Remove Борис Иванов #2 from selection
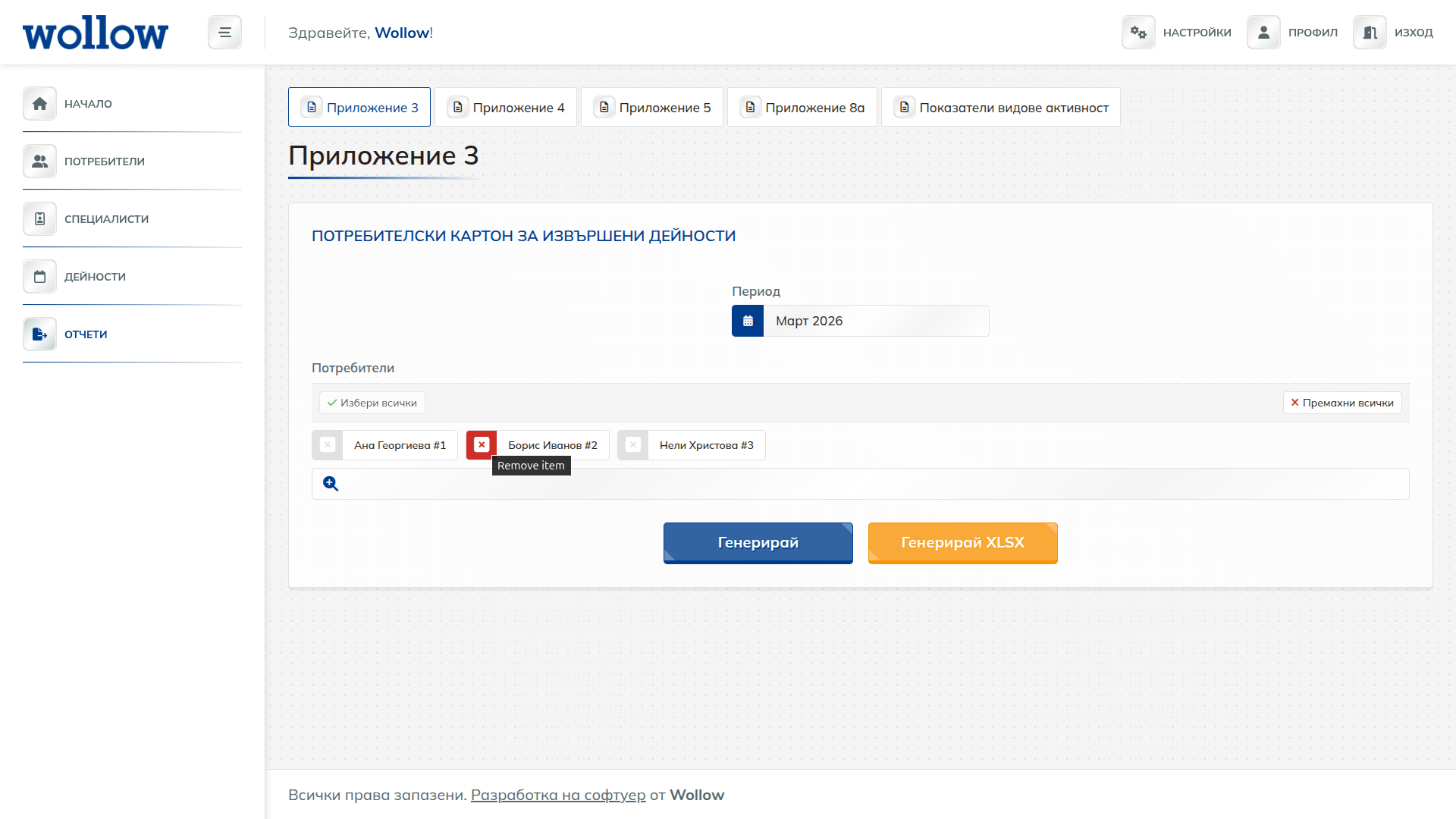The image size is (1456, 819). 482,445
